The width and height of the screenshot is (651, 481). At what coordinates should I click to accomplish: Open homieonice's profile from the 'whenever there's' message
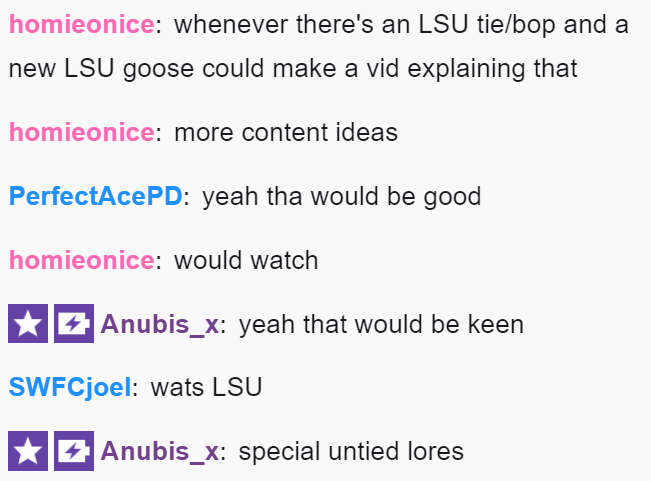pyautogui.click(x=82, y=24)
